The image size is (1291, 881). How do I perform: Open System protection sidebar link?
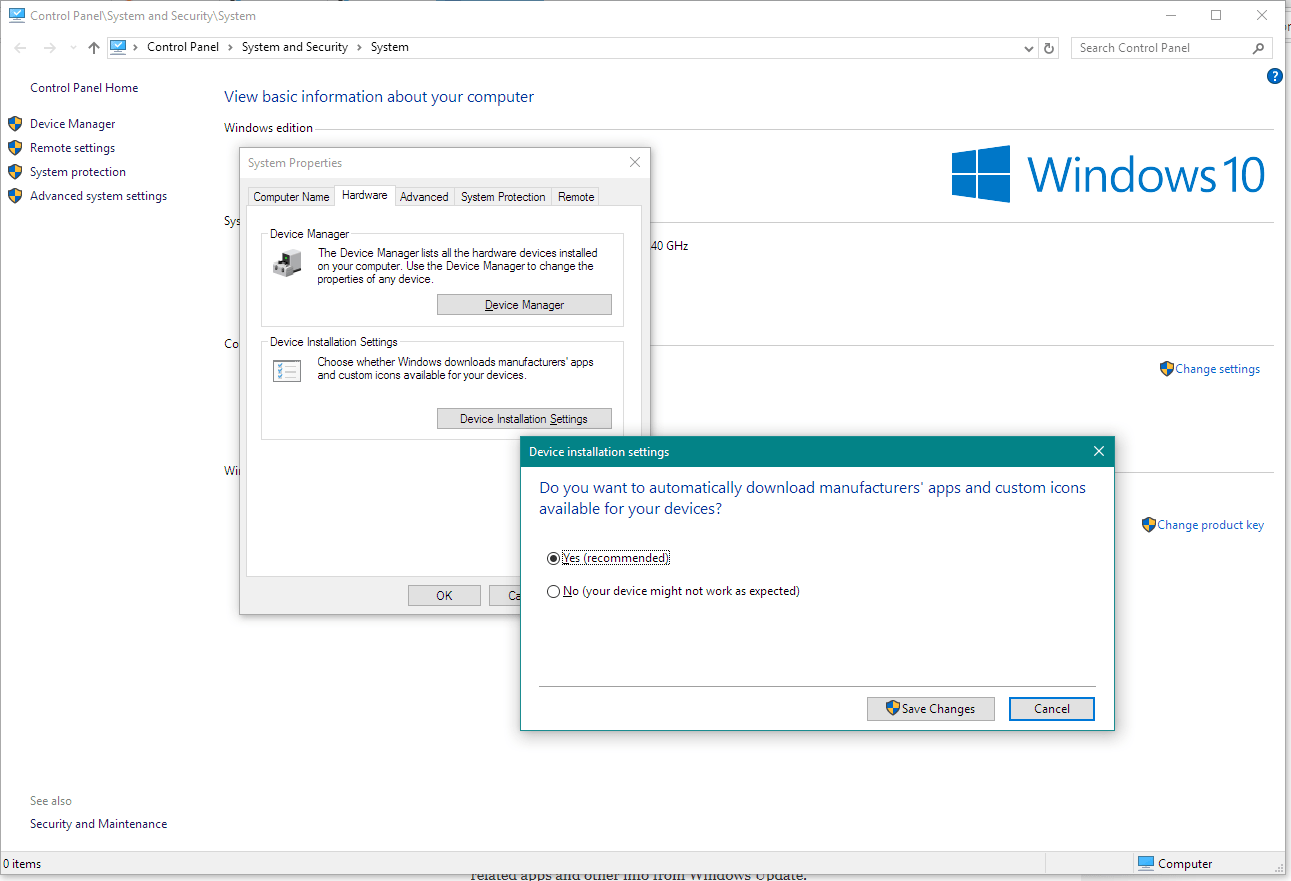pos(78,172)
